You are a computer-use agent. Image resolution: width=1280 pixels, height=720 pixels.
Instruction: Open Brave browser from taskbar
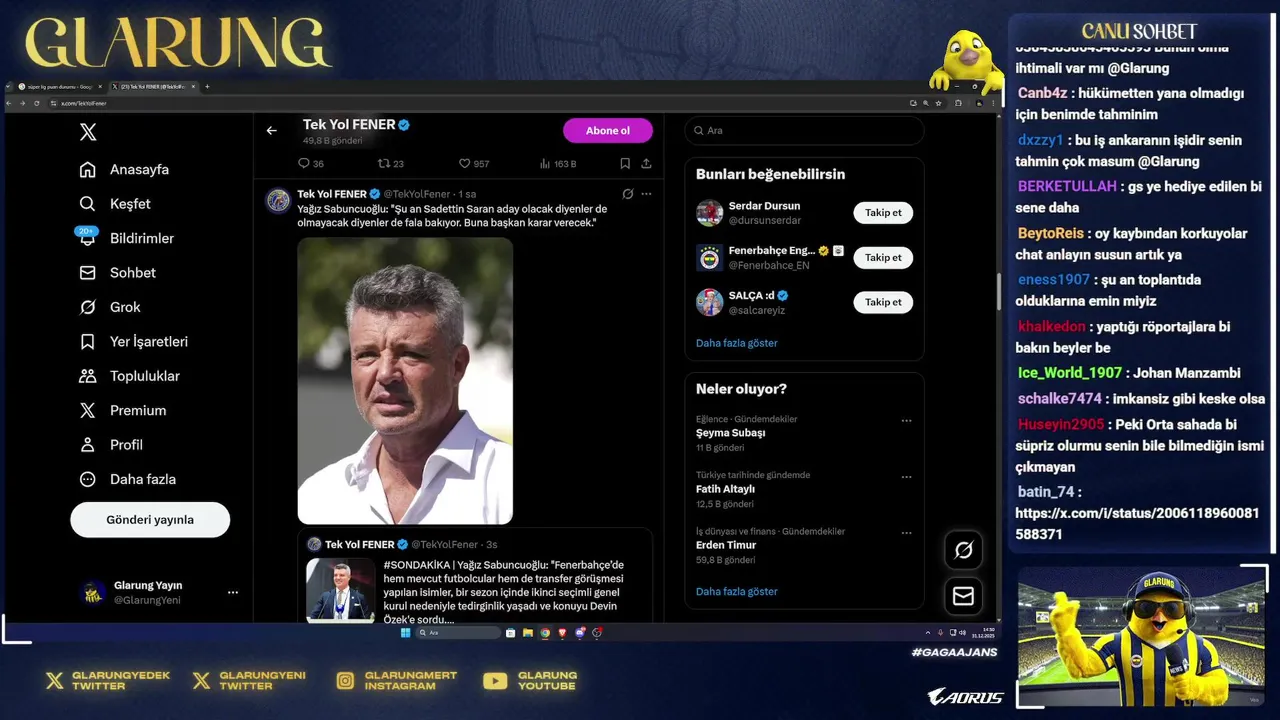(x=563, y=633)
